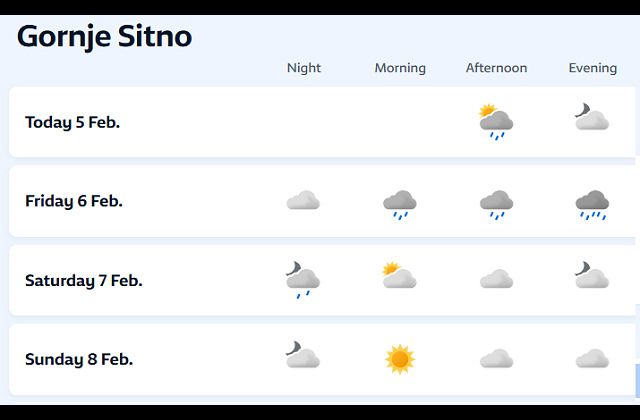The height and width of the screenshot is (420, 640).
Task: Click Sunday night moon-and-cloud icon
Action: pos(303,356)
